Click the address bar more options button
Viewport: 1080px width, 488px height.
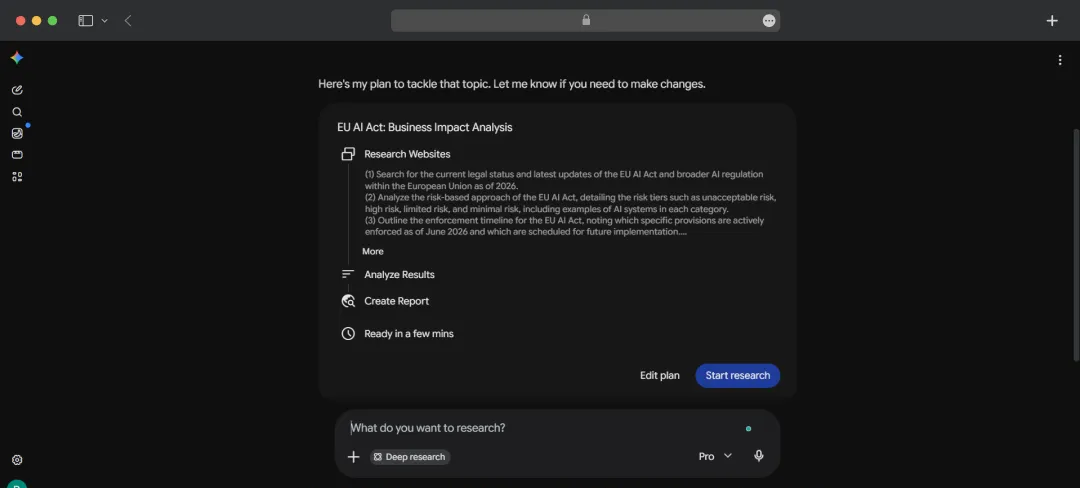[769, 21]
